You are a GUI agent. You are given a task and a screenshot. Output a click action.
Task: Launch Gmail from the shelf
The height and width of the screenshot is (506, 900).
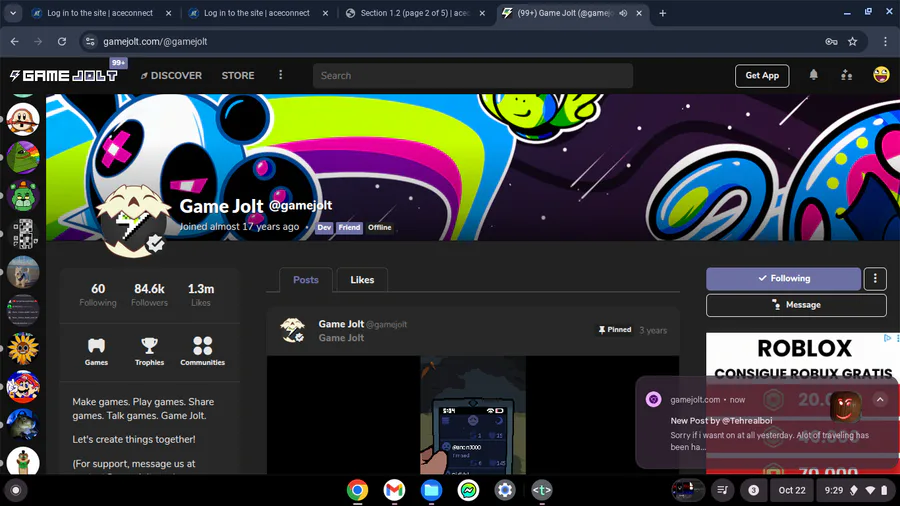point(394,490)
